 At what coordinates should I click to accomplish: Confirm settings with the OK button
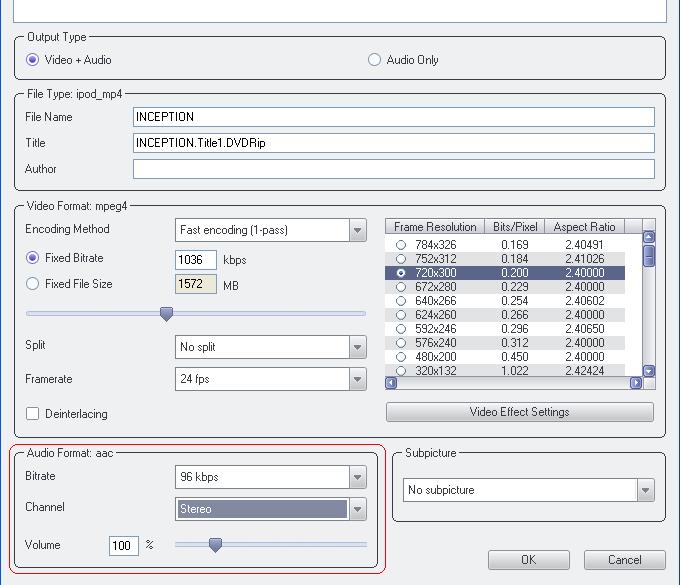pyautogui.click(x=528, y=560)
